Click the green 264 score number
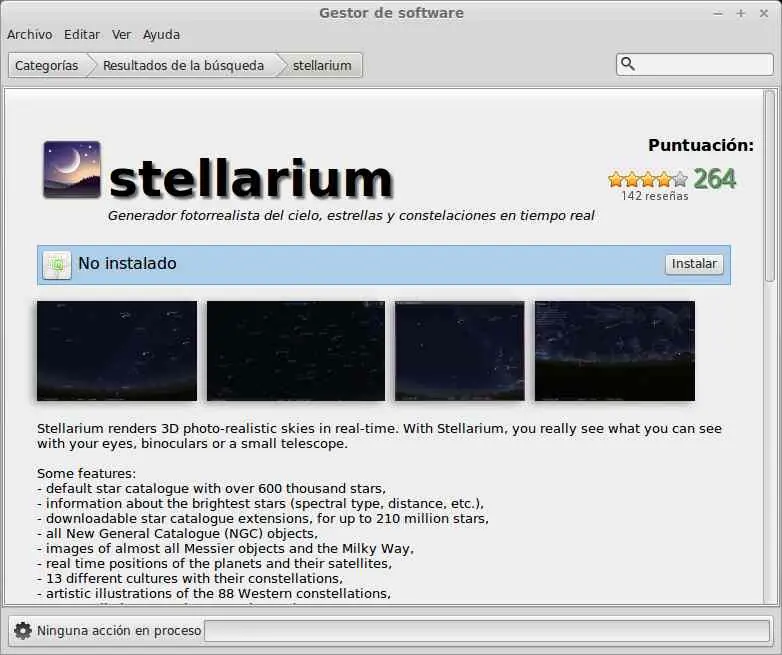The image size is (782, 655). coord(715,179)
